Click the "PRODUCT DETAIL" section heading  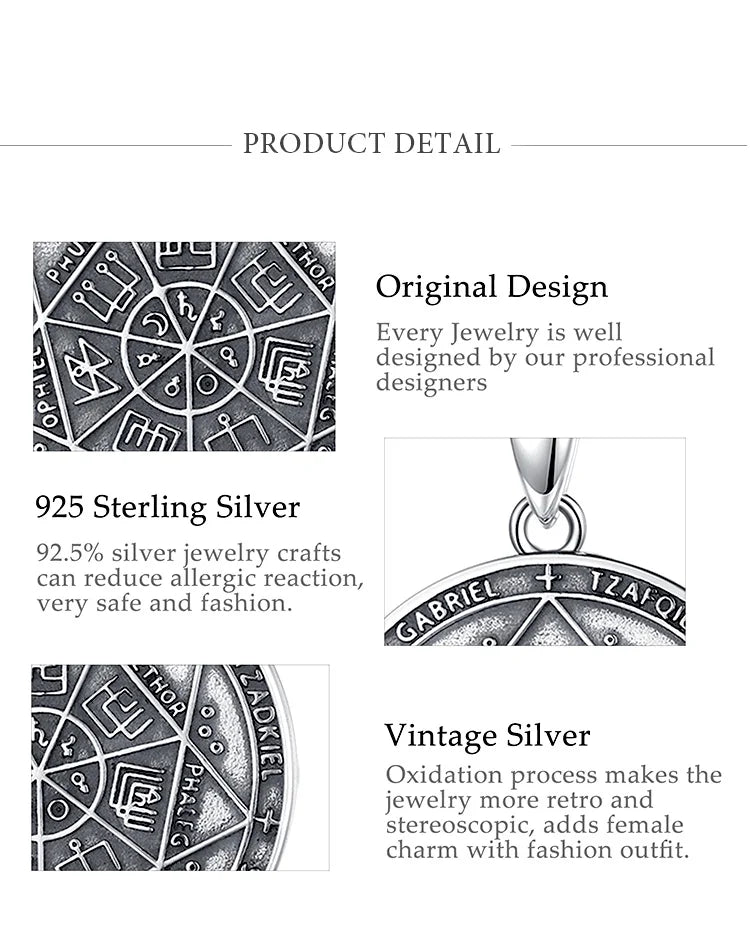click(x=371, y=143)
